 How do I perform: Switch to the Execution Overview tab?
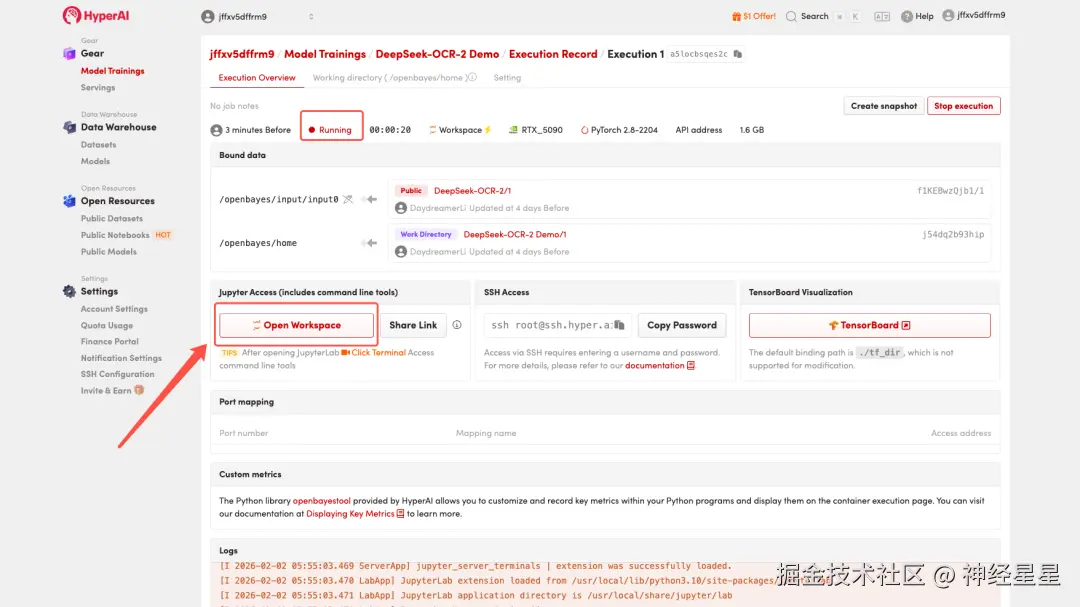[257, 78]
